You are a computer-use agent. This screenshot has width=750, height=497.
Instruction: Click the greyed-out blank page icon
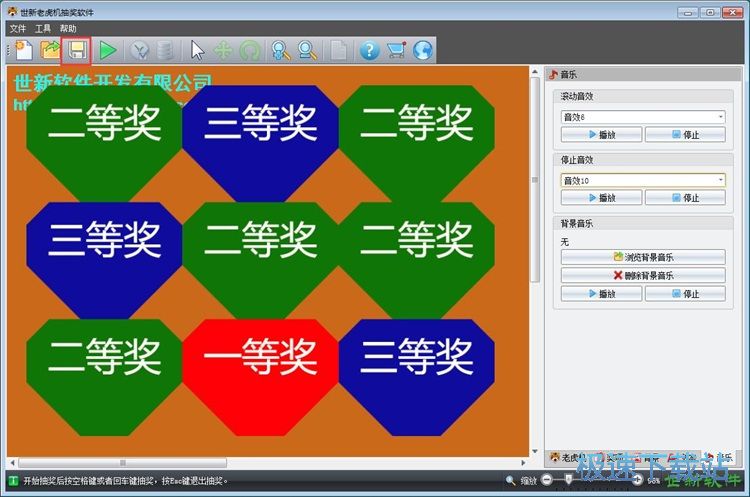(x=339, y=50)
